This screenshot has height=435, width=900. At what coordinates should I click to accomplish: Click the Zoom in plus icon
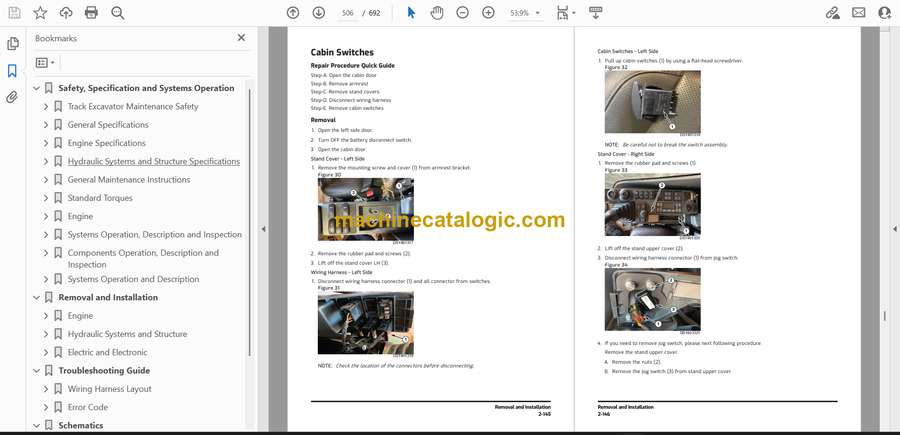click(x=488, y=13)
